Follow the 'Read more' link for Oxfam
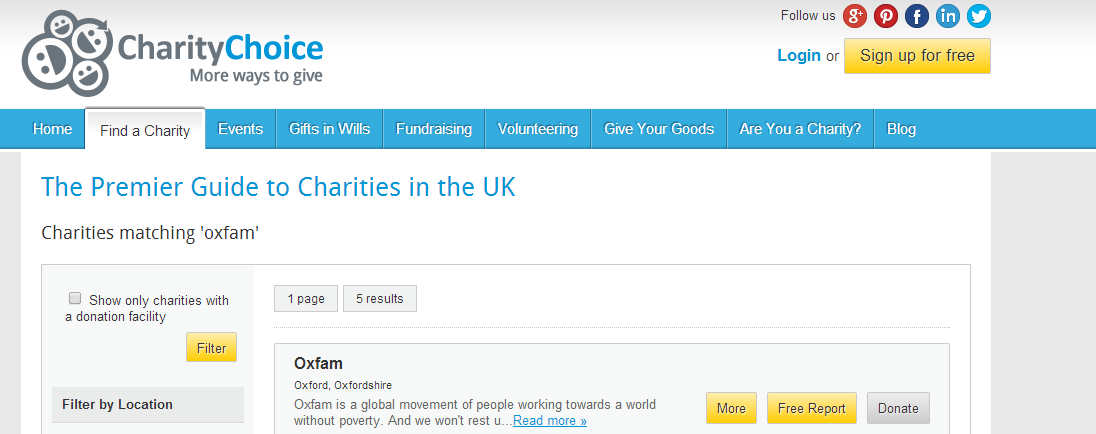 point(550,421)
